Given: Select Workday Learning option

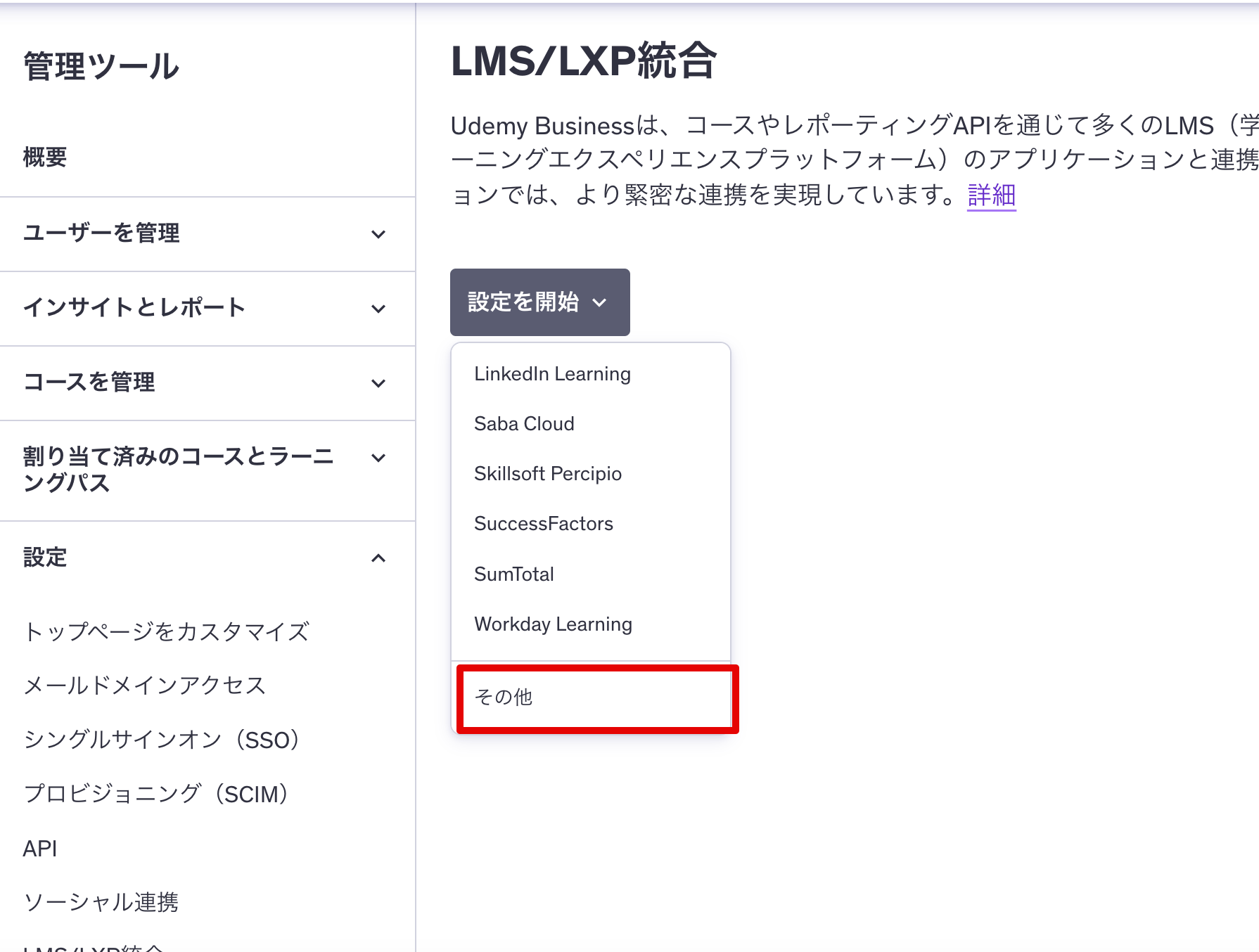Looking at the screenshot, I should click(553, 624).
